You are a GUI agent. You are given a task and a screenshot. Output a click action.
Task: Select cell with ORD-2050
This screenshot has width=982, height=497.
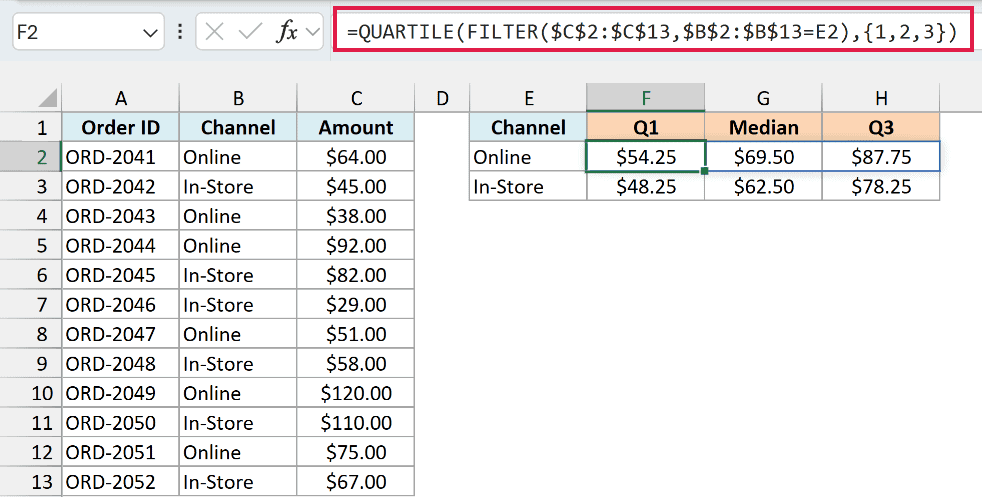[120, 423]
